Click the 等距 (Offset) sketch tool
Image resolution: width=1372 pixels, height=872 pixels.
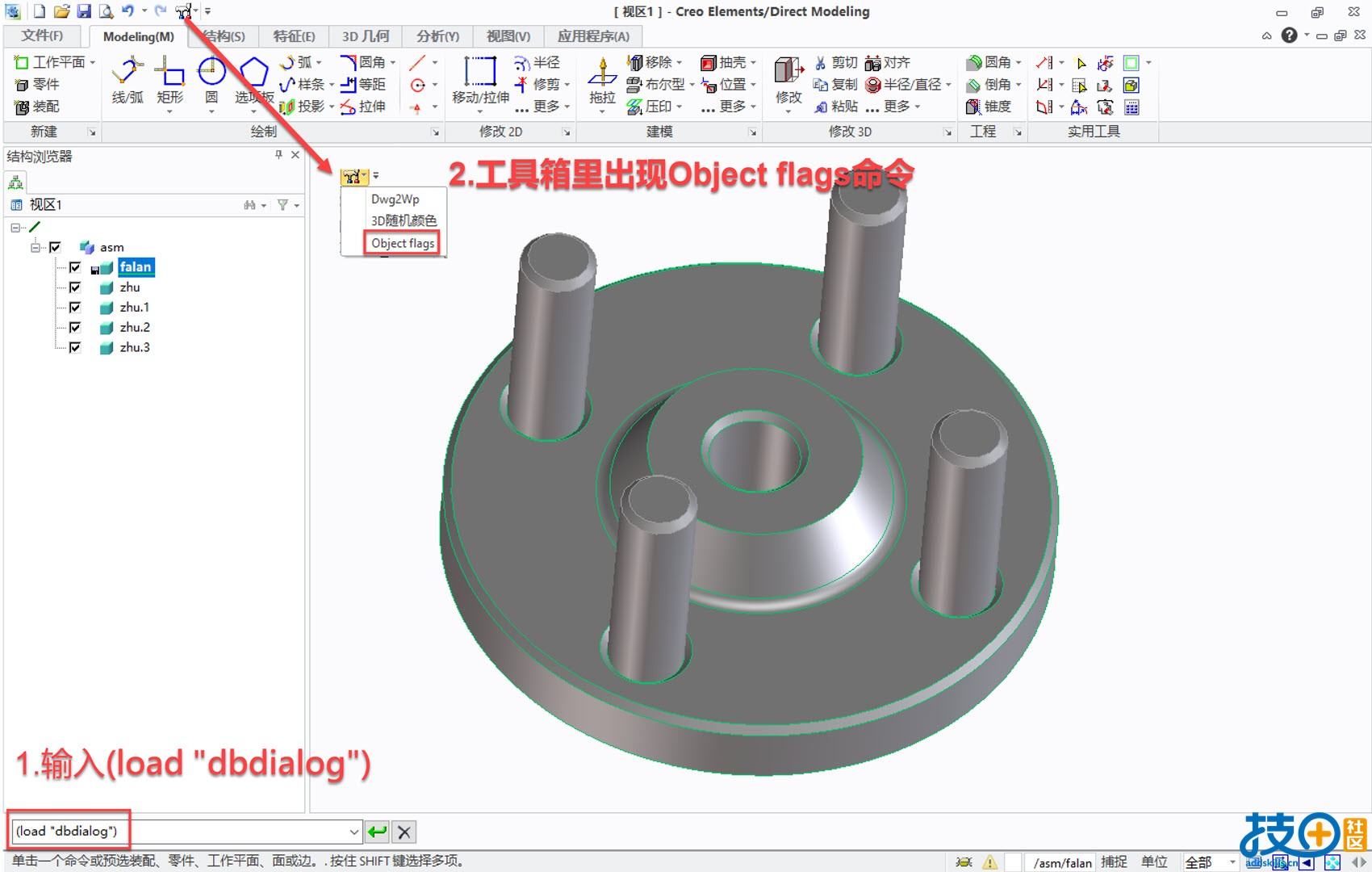(363, 84)
